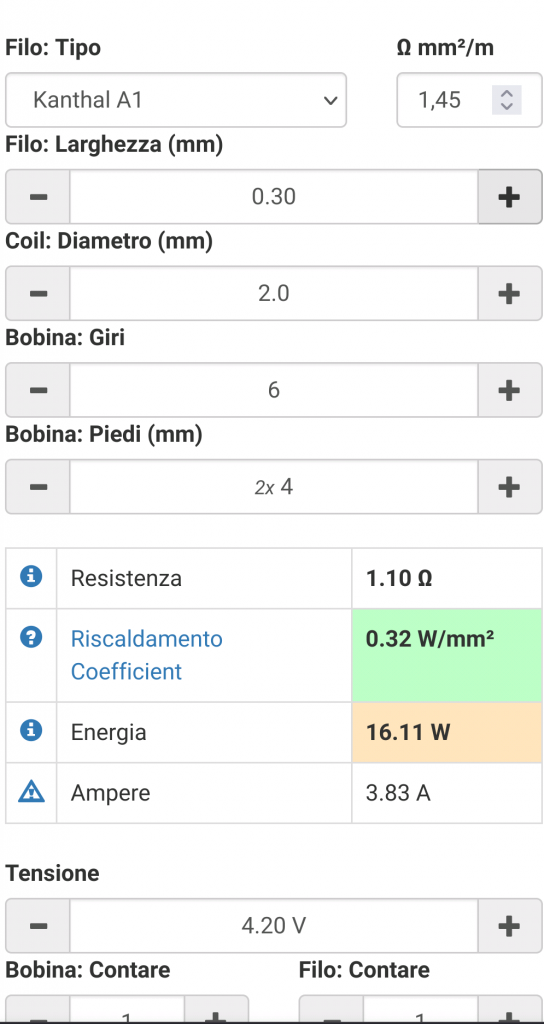544x1024 pixels.
Task: Increase Piedi leg length with the plus button
Action: (x=509, y=487)
